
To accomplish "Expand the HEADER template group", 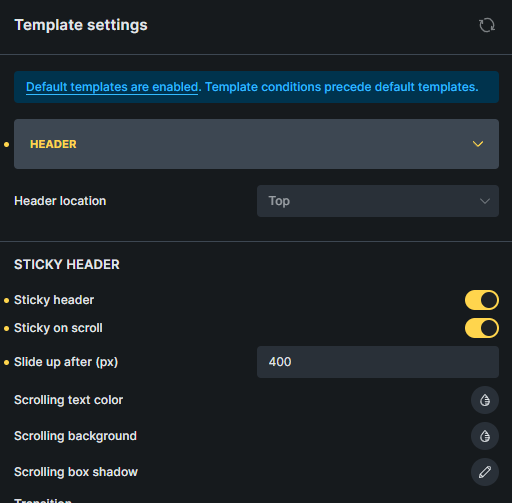I will [256, 144].
